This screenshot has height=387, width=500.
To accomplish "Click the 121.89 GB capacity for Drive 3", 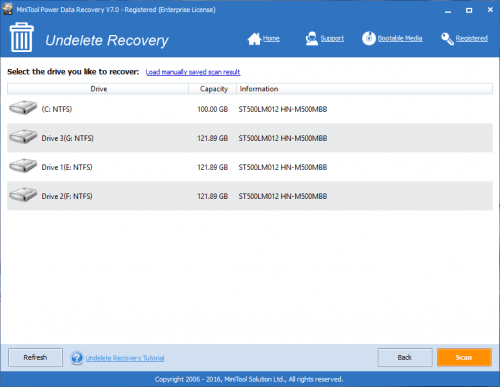I will click(x=212, y=138).
